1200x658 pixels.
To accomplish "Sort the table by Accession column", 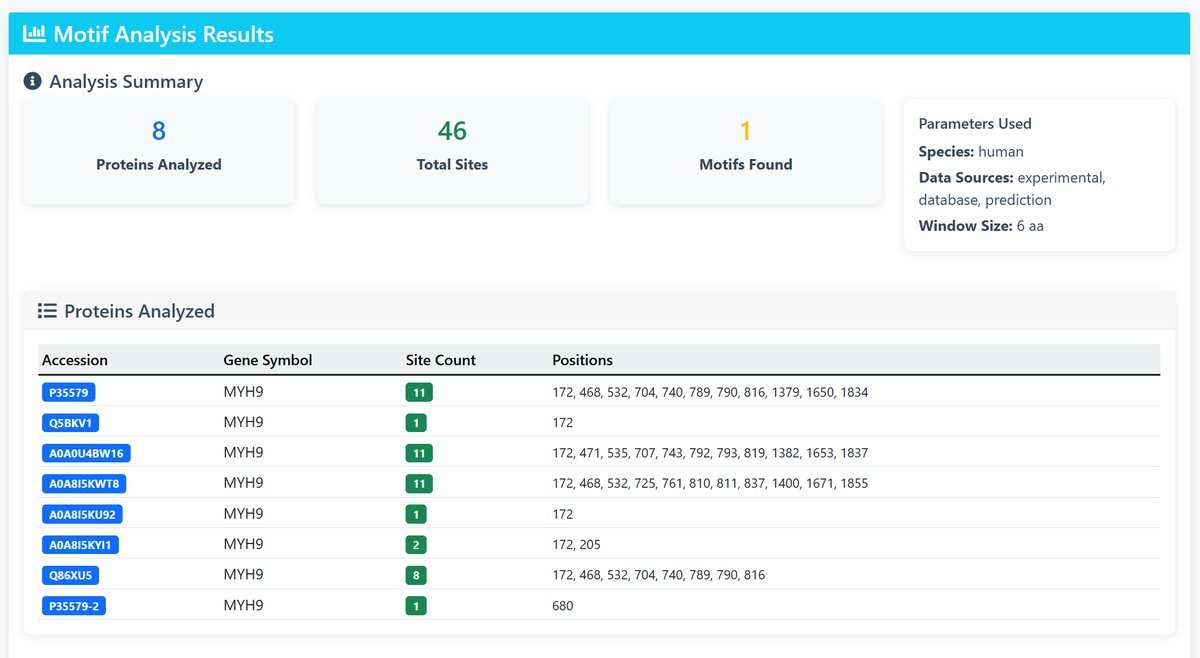I will click(75, 360).
